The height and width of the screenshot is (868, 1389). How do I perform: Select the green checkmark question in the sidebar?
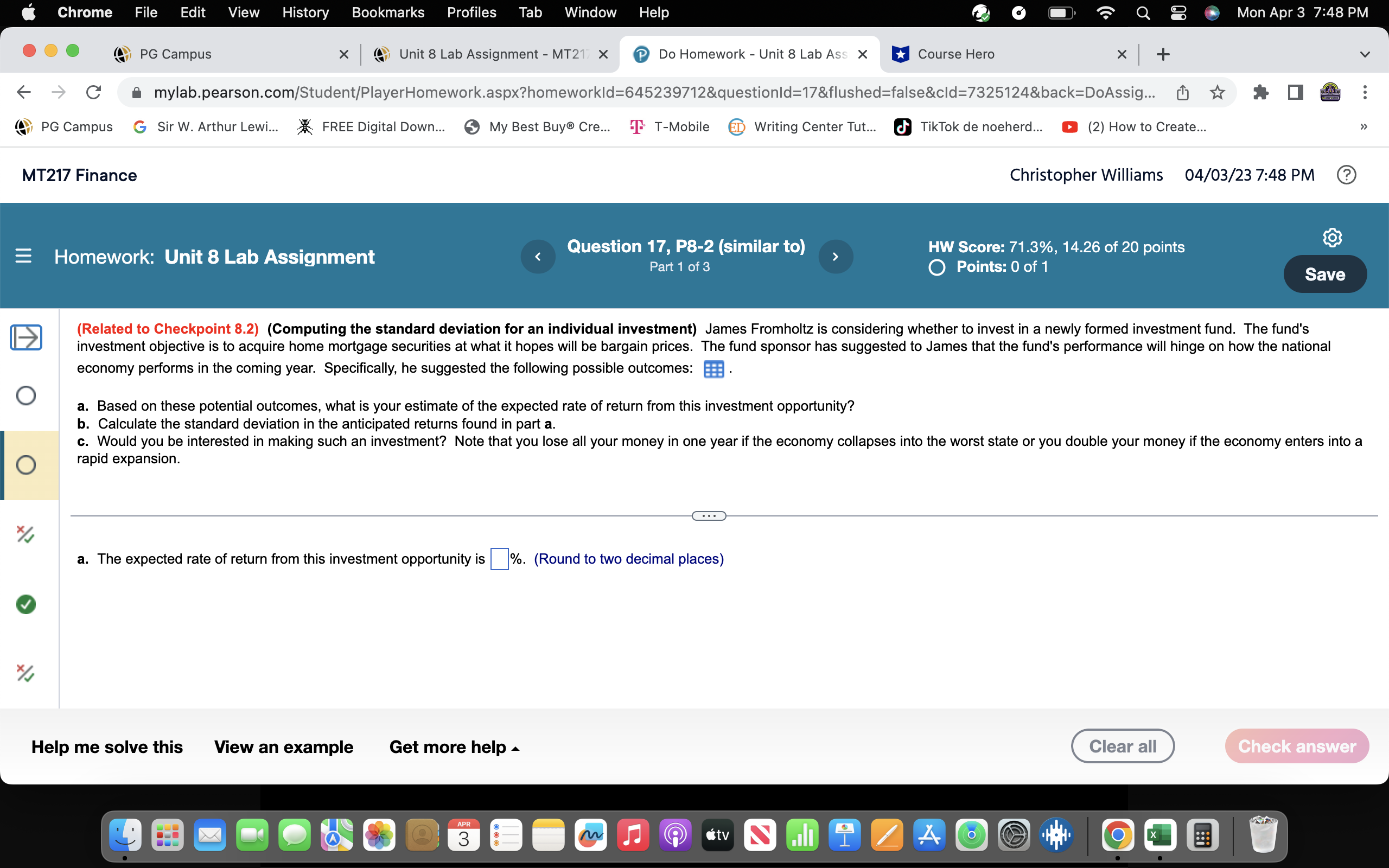[x=26, y=604]
